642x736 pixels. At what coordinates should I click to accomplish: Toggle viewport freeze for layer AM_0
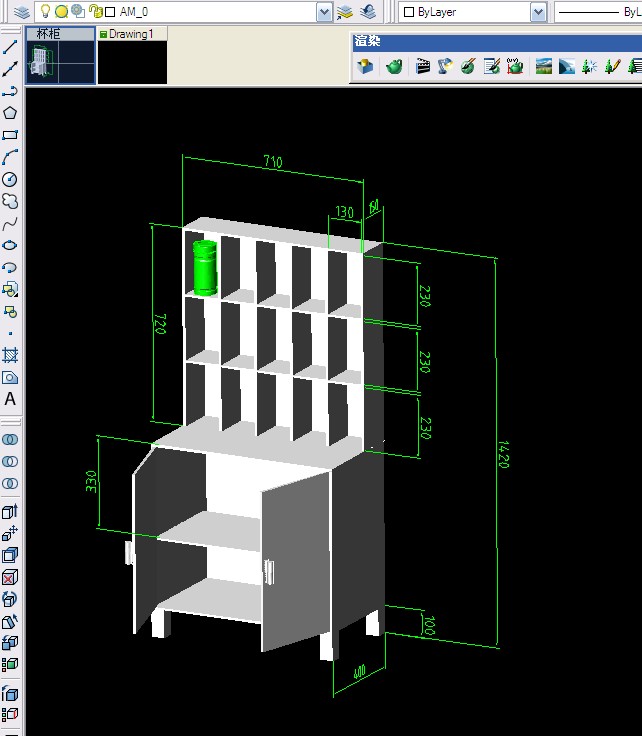pos(78,11)
